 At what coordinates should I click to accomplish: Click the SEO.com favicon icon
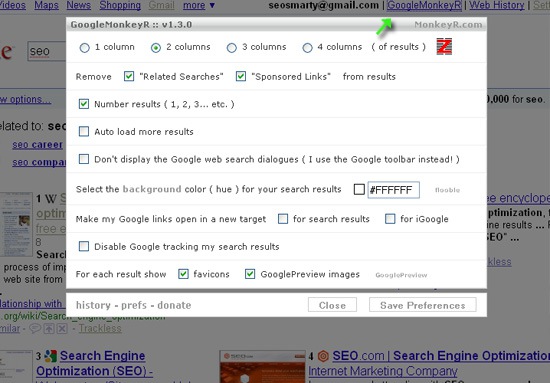323,356
